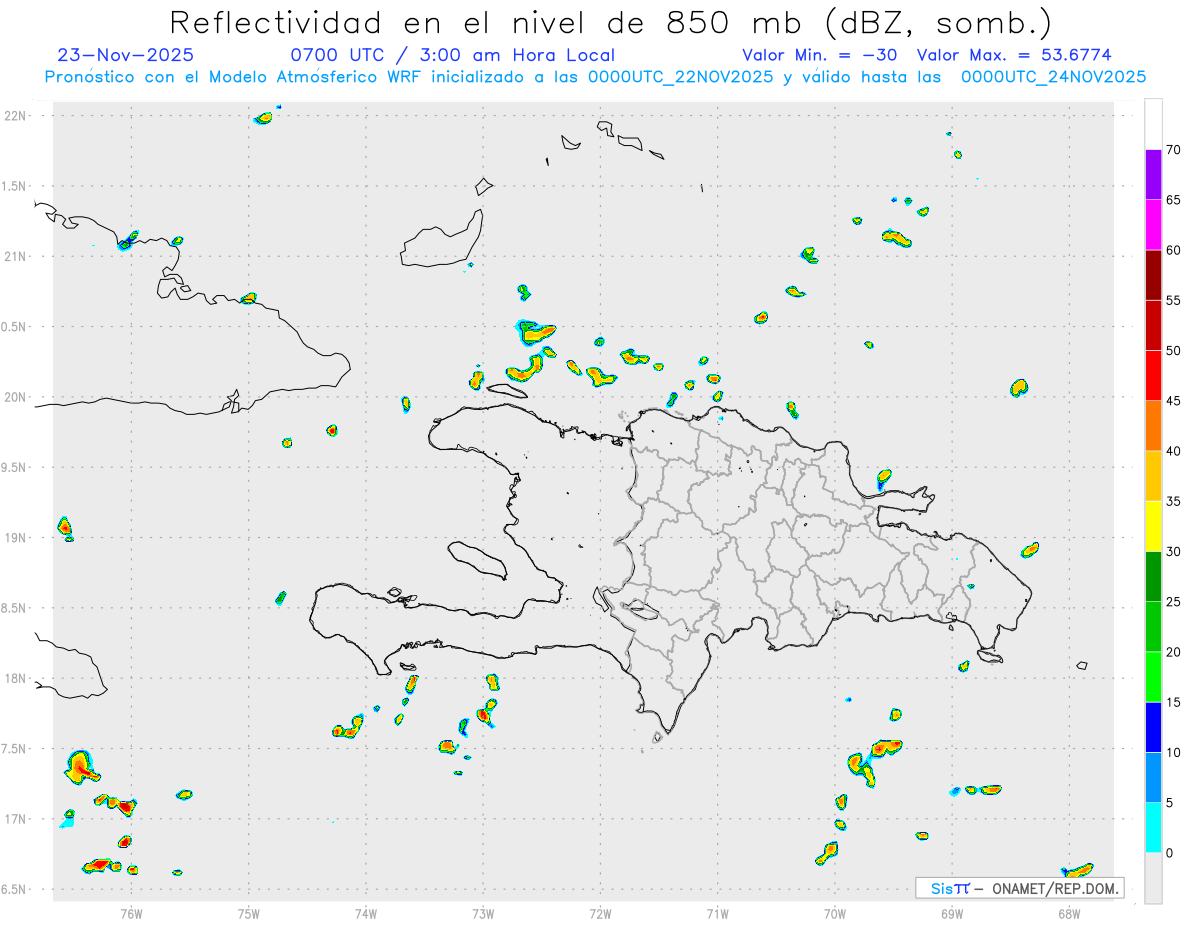Click the '73W' longitude axis label
The height and width of the screenshot is (927, 1200).
pyautogui.click(x=483, y=913)
